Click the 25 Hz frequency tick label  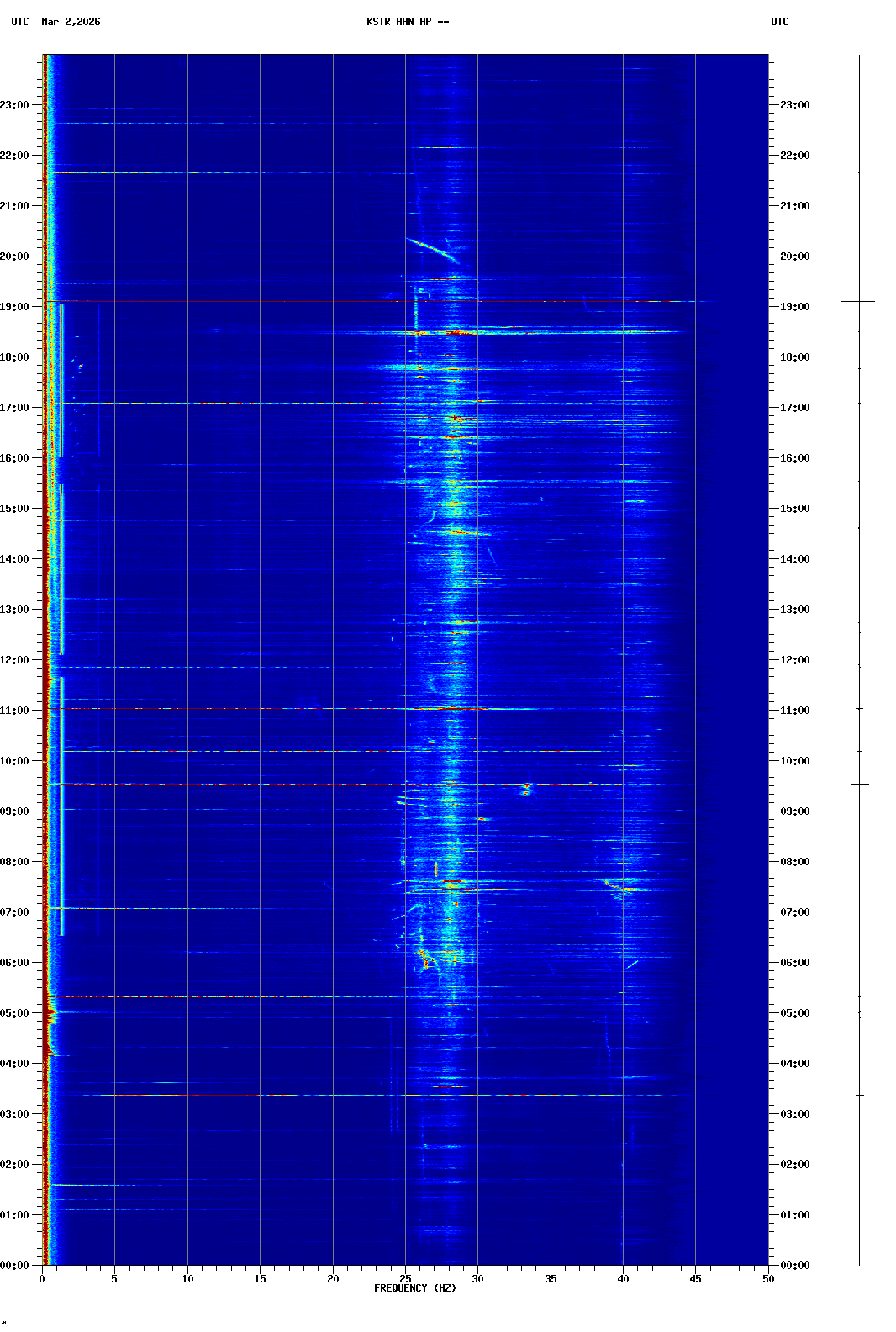[x=405, y=1279]
